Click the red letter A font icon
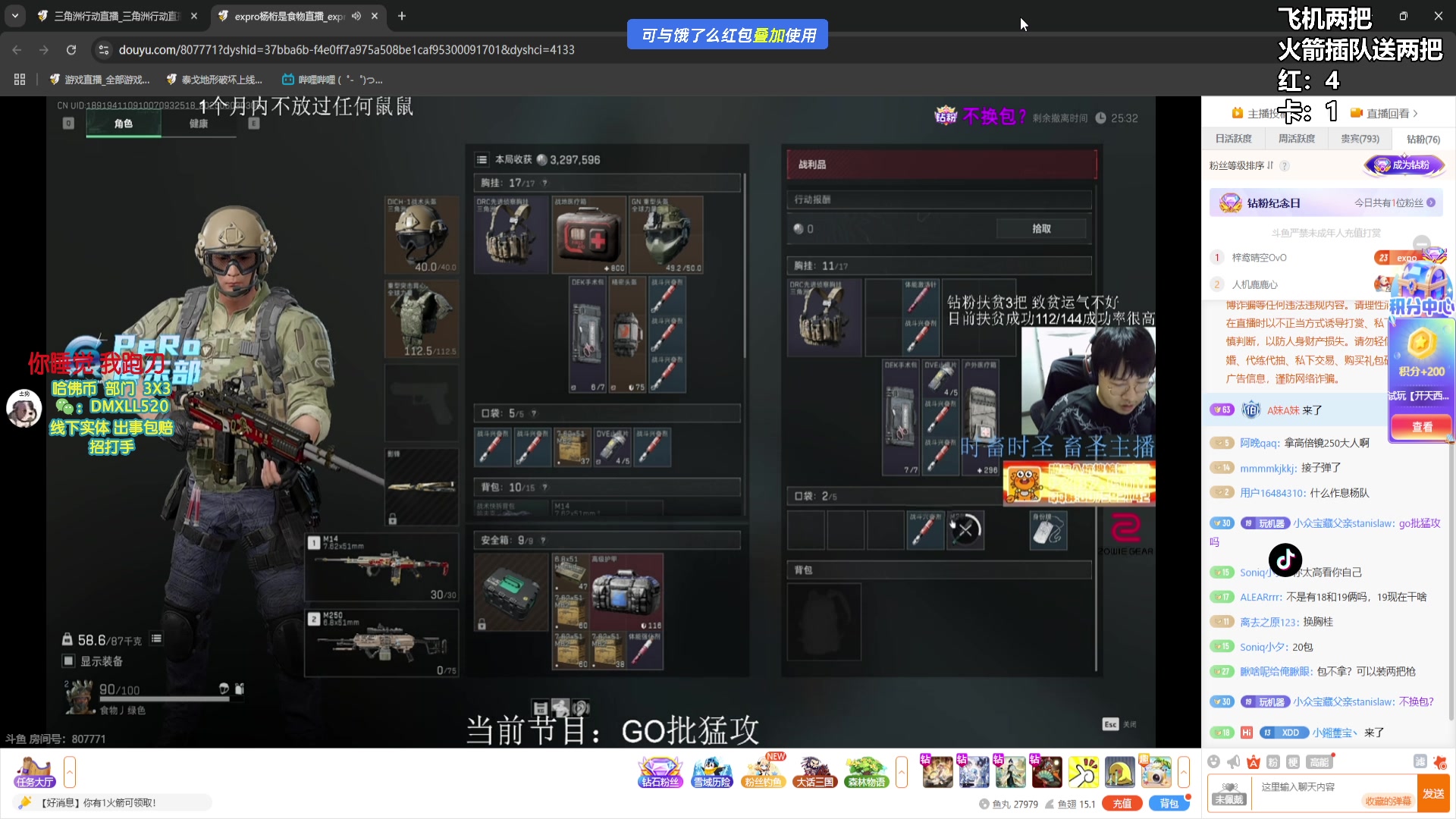This screenshot has width=1456, height=819. click(1254, 761)
